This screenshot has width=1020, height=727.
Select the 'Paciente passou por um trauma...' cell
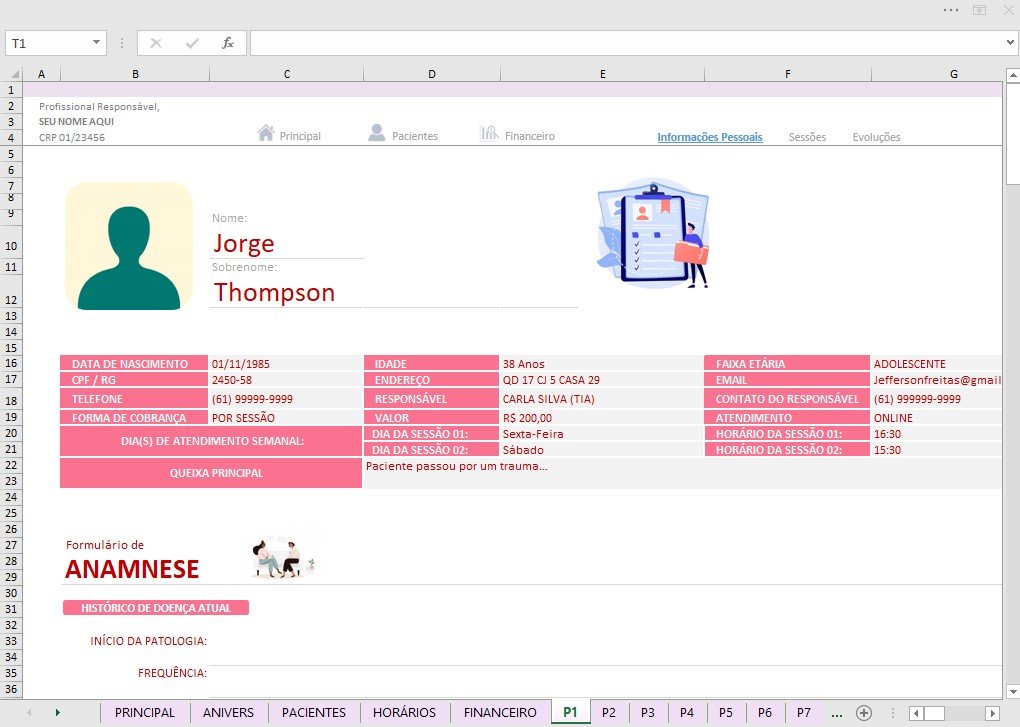coord(682,473)
